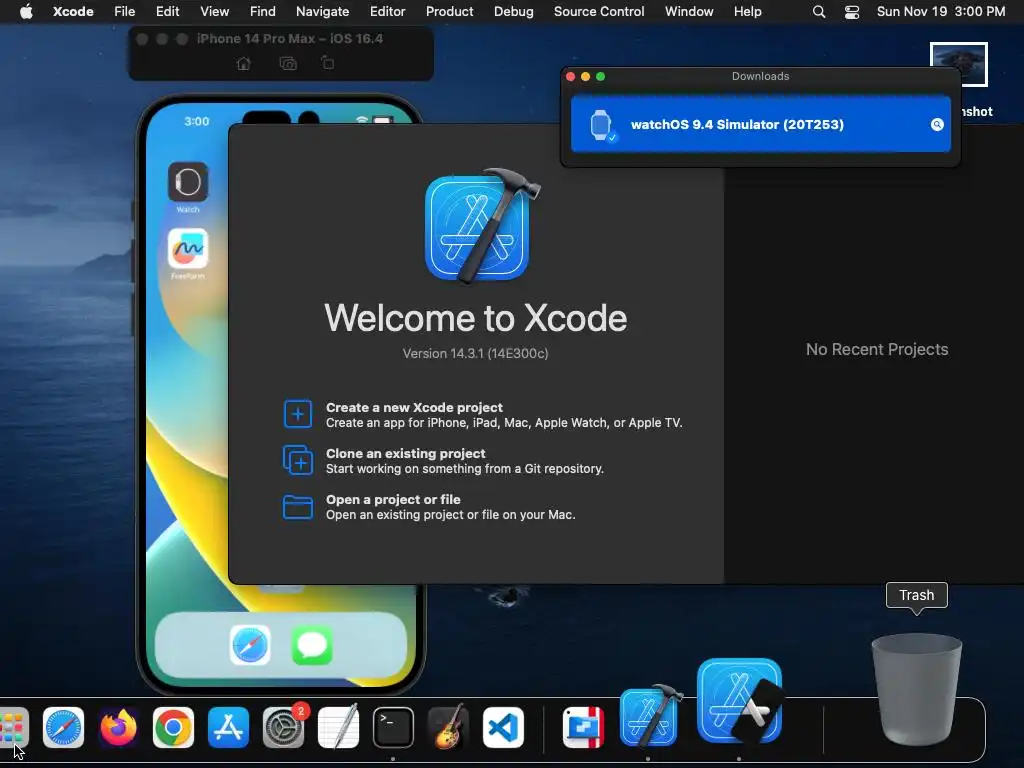Click the Simulator rotate device icon

tap(328, 63)
